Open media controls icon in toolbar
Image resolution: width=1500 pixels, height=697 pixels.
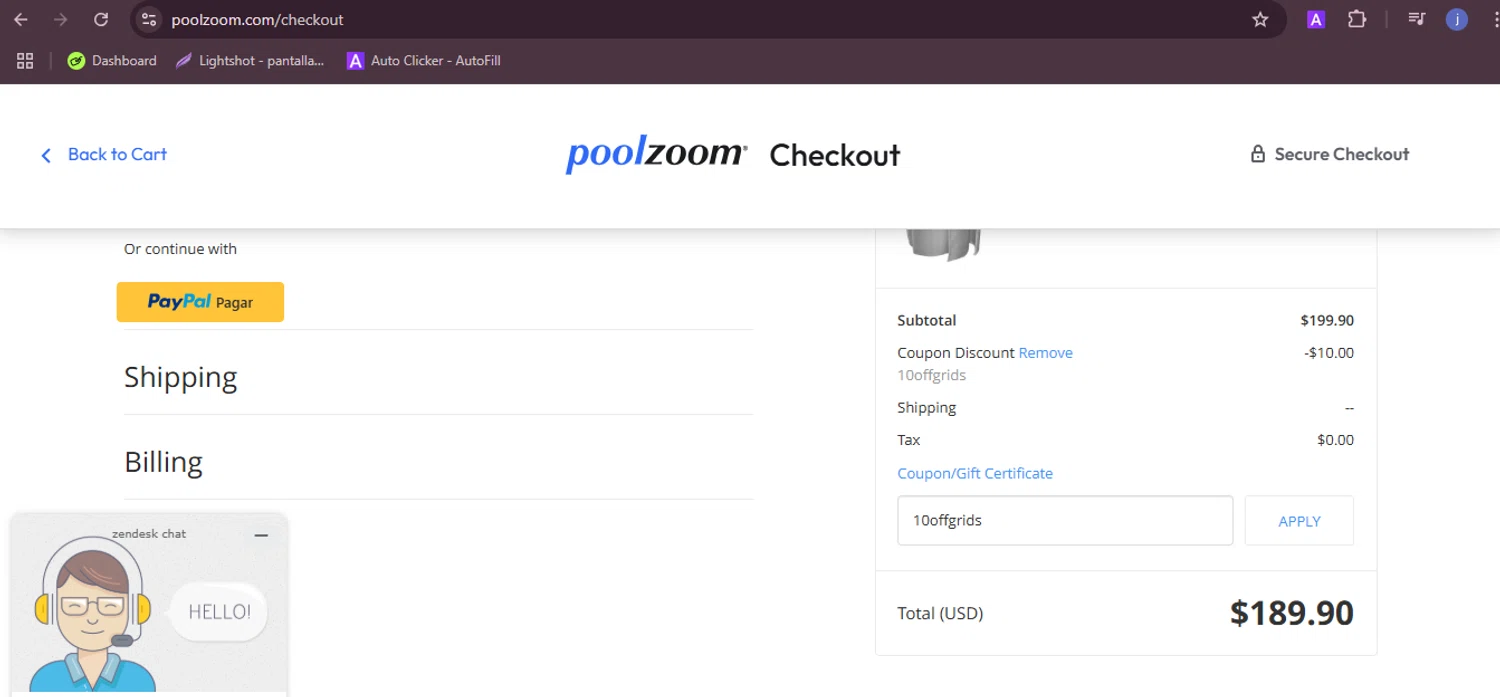point(1416,19)
